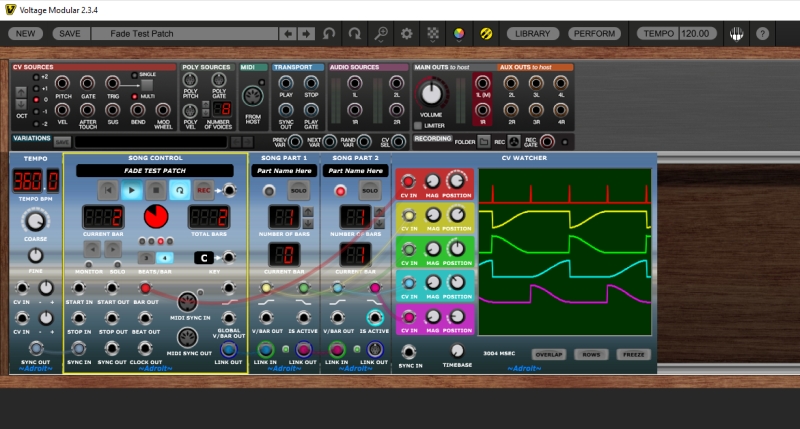
Task: Click the REC reel icon in Recording
Action: (x=514, y=142)
